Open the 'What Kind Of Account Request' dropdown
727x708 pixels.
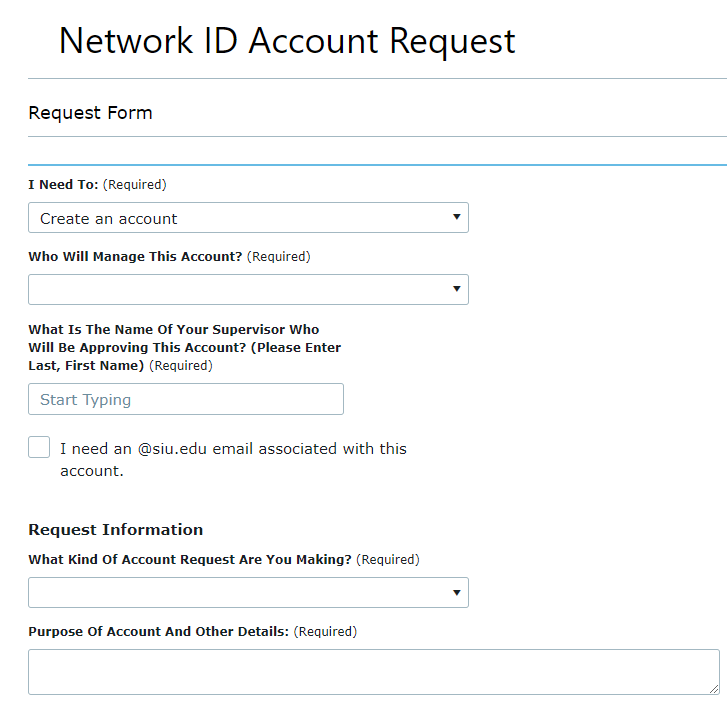[248, 593]
